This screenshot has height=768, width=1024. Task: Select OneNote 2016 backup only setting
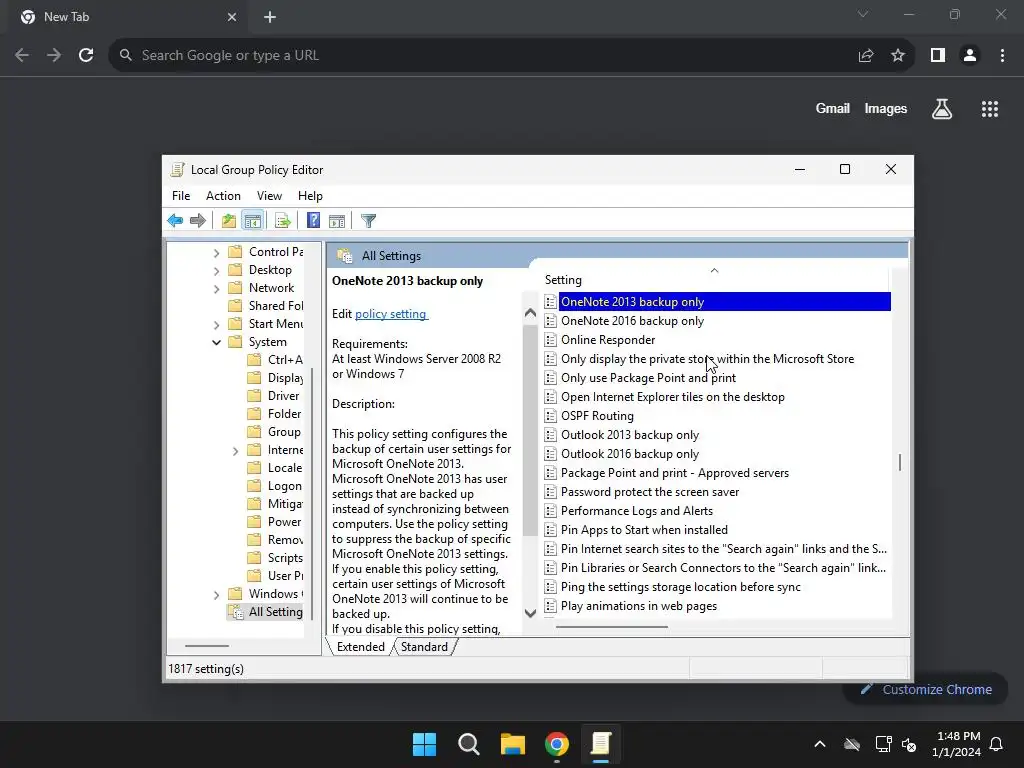[x=632, y=321]
